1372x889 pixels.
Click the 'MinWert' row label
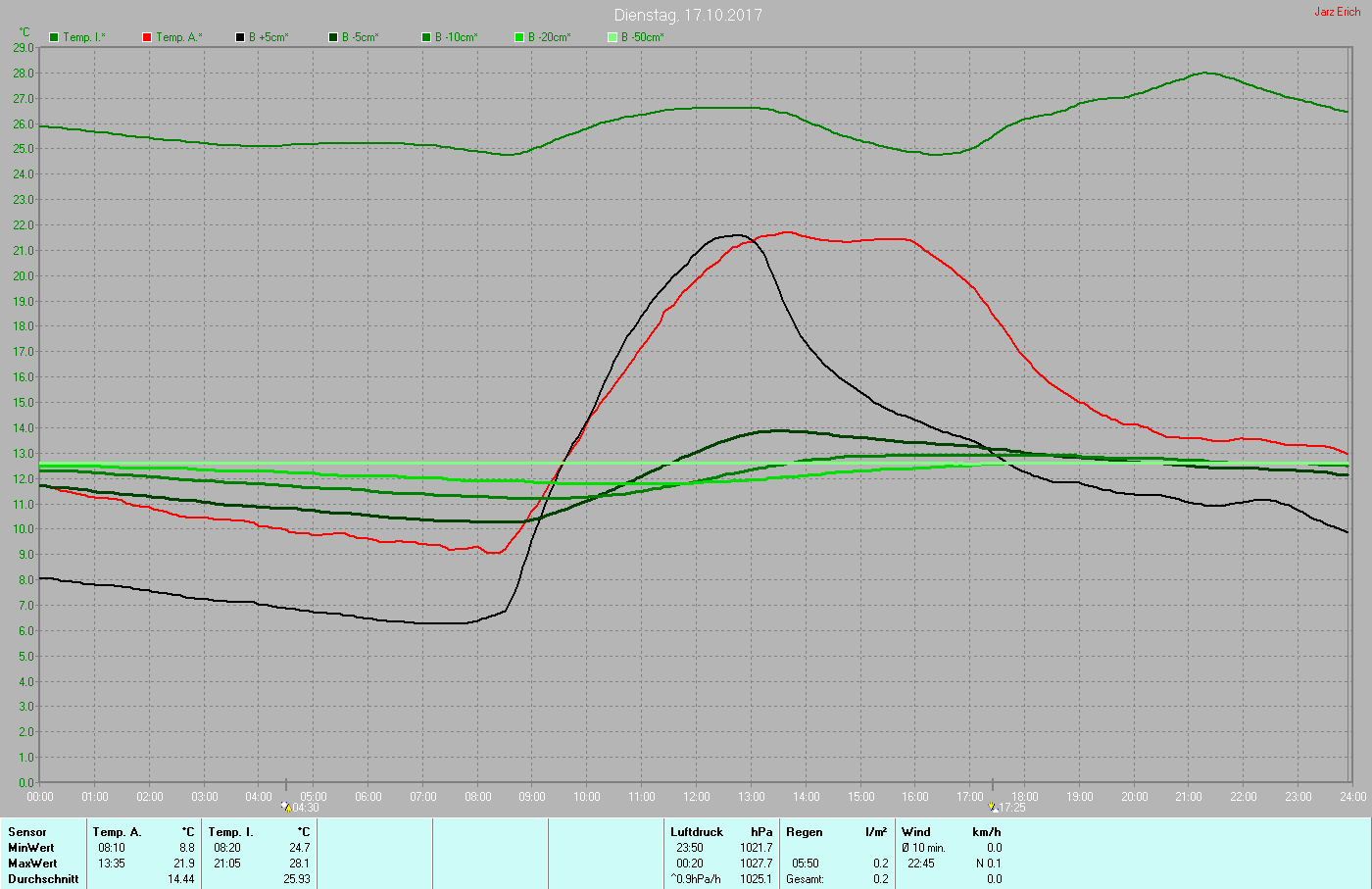[x=31, y=848]
